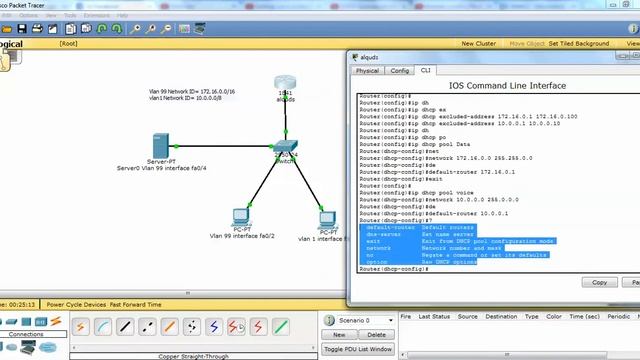The image size is (640, 360).
Task: Click the PDU list horizontal scrollbar
Action: (507, 355)
